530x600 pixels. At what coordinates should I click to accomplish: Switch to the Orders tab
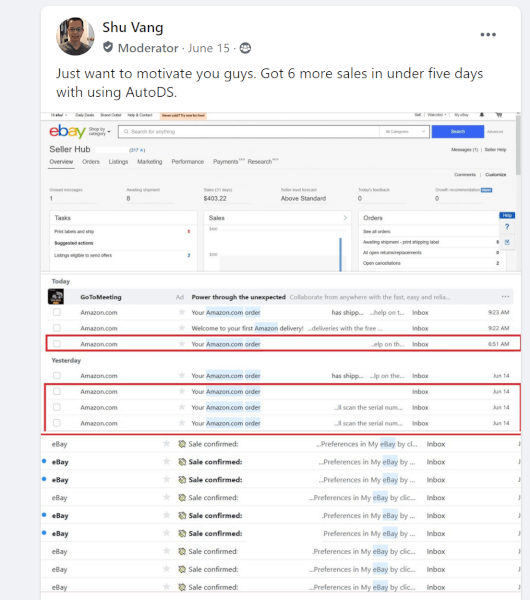(x=91, y=162)
